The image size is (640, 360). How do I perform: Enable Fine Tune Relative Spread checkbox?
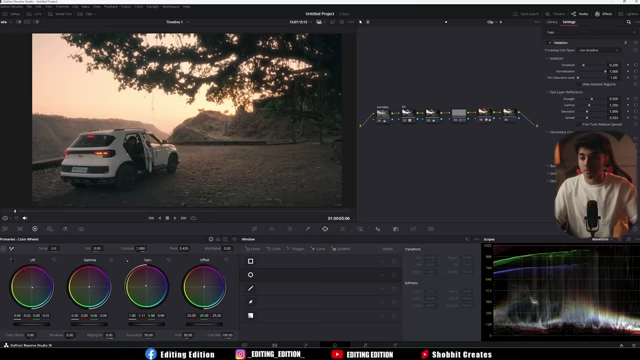[578, 124]
